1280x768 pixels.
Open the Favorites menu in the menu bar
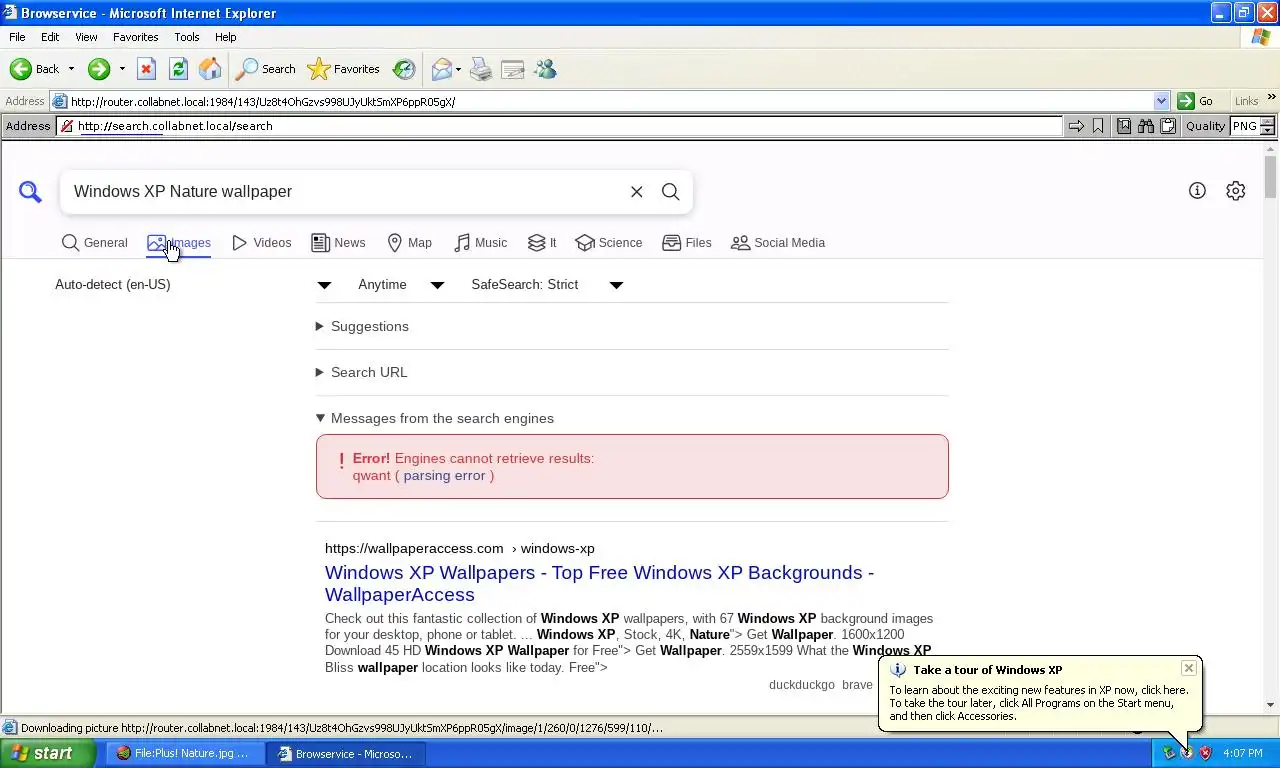(135, 37)
